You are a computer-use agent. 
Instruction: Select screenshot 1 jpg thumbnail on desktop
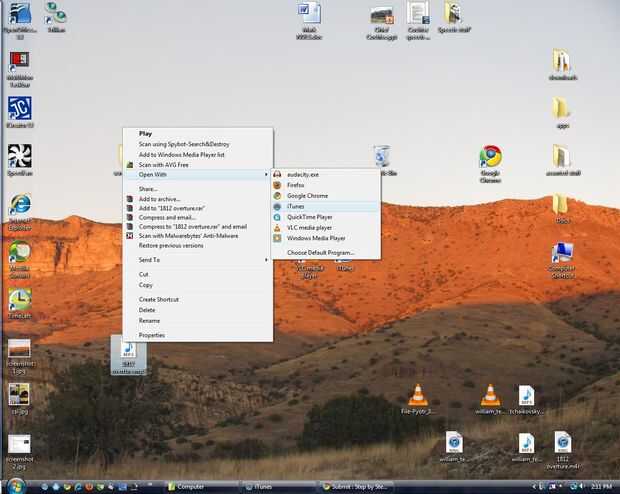19,349
